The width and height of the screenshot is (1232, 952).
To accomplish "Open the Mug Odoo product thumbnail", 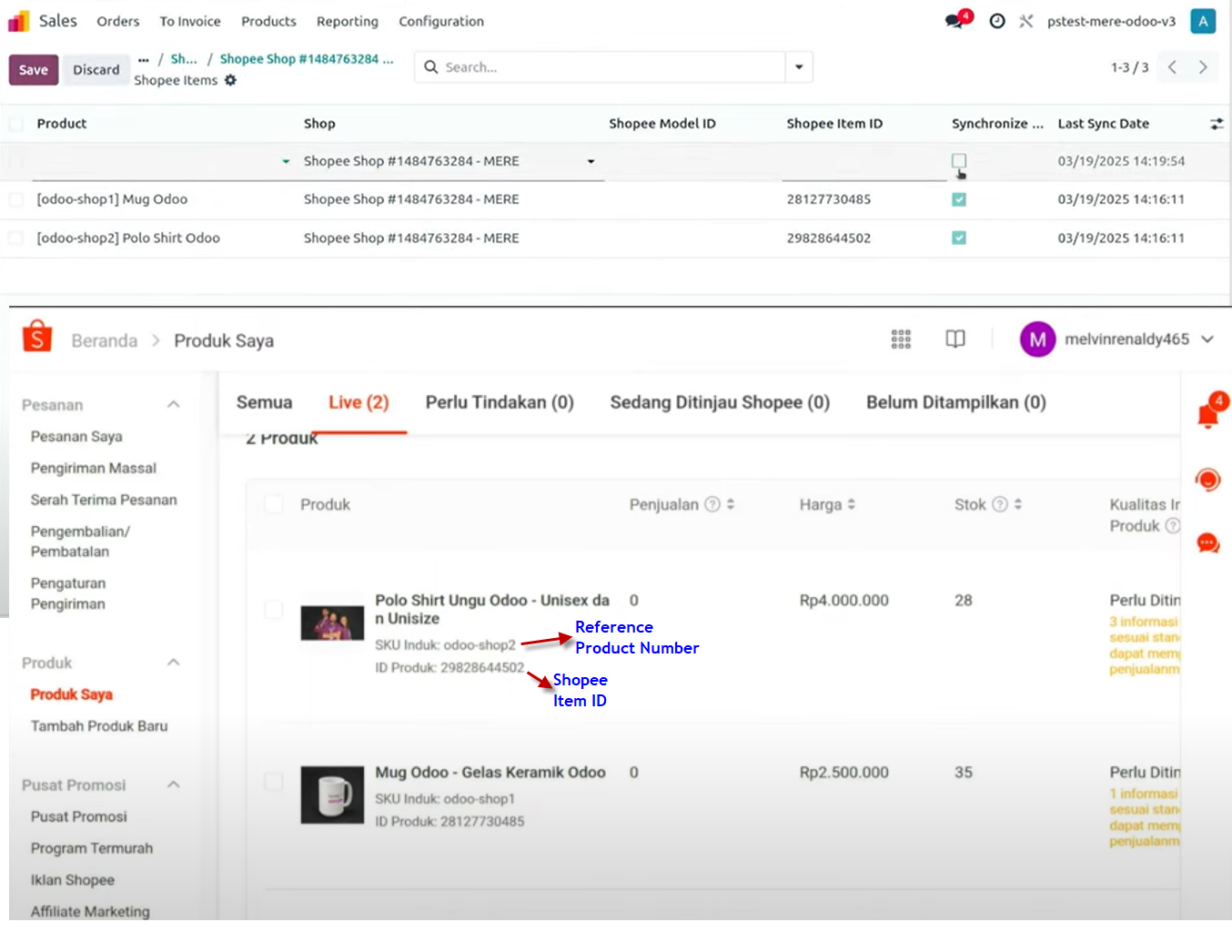I will (332, 795).
